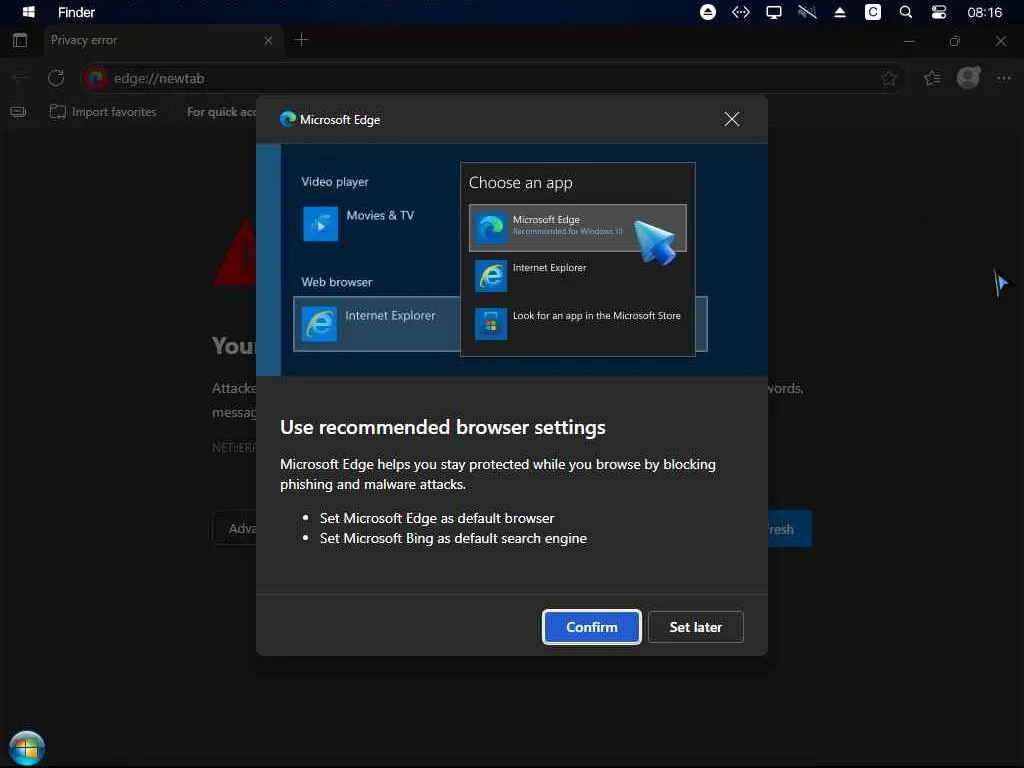The height and width of the screenshot is (768, 1024).
Task: Click 'Set Microsoft Bing as default search engine' text
Action: coord(453,538)
